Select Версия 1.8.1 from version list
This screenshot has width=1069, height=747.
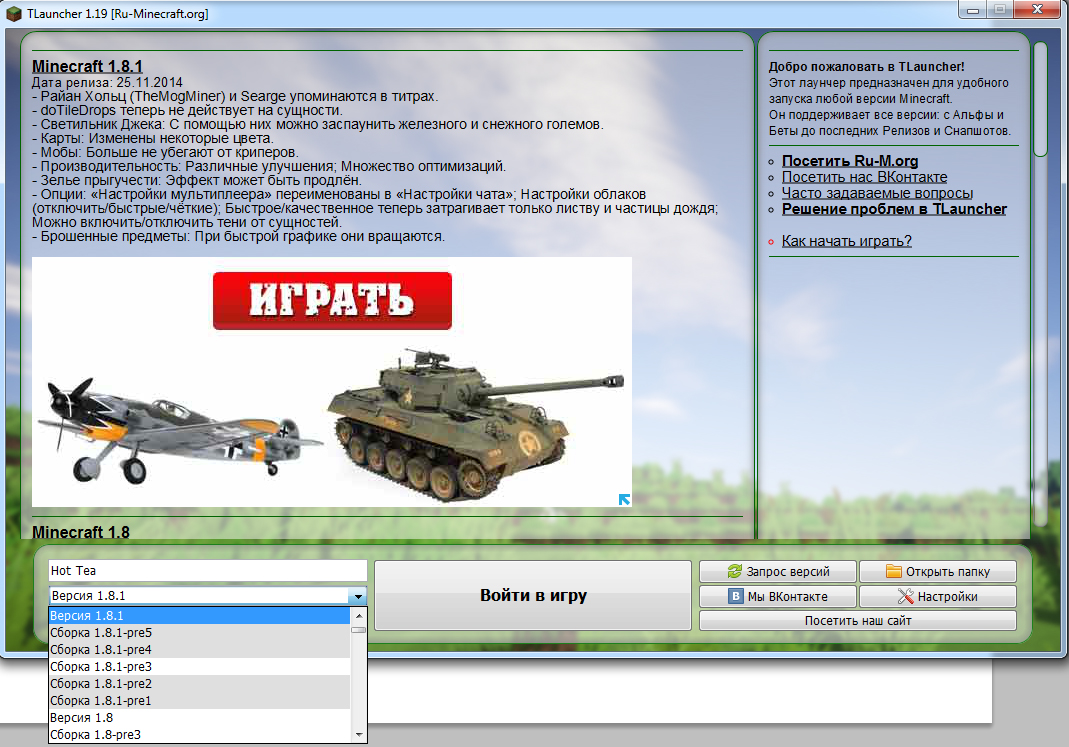(199, 615)
